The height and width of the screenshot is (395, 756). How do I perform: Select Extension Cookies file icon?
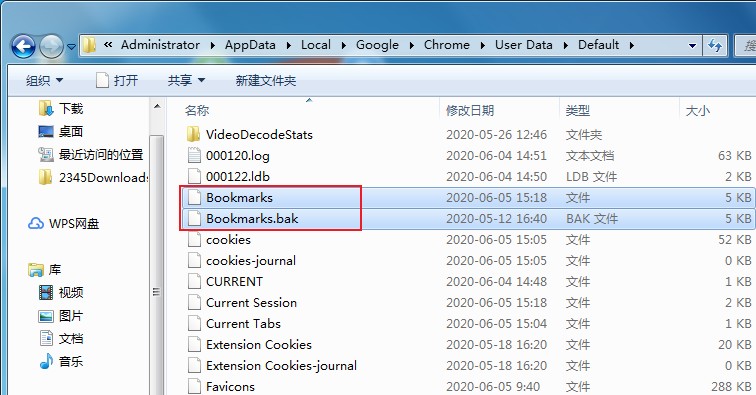tap(194, 344)
